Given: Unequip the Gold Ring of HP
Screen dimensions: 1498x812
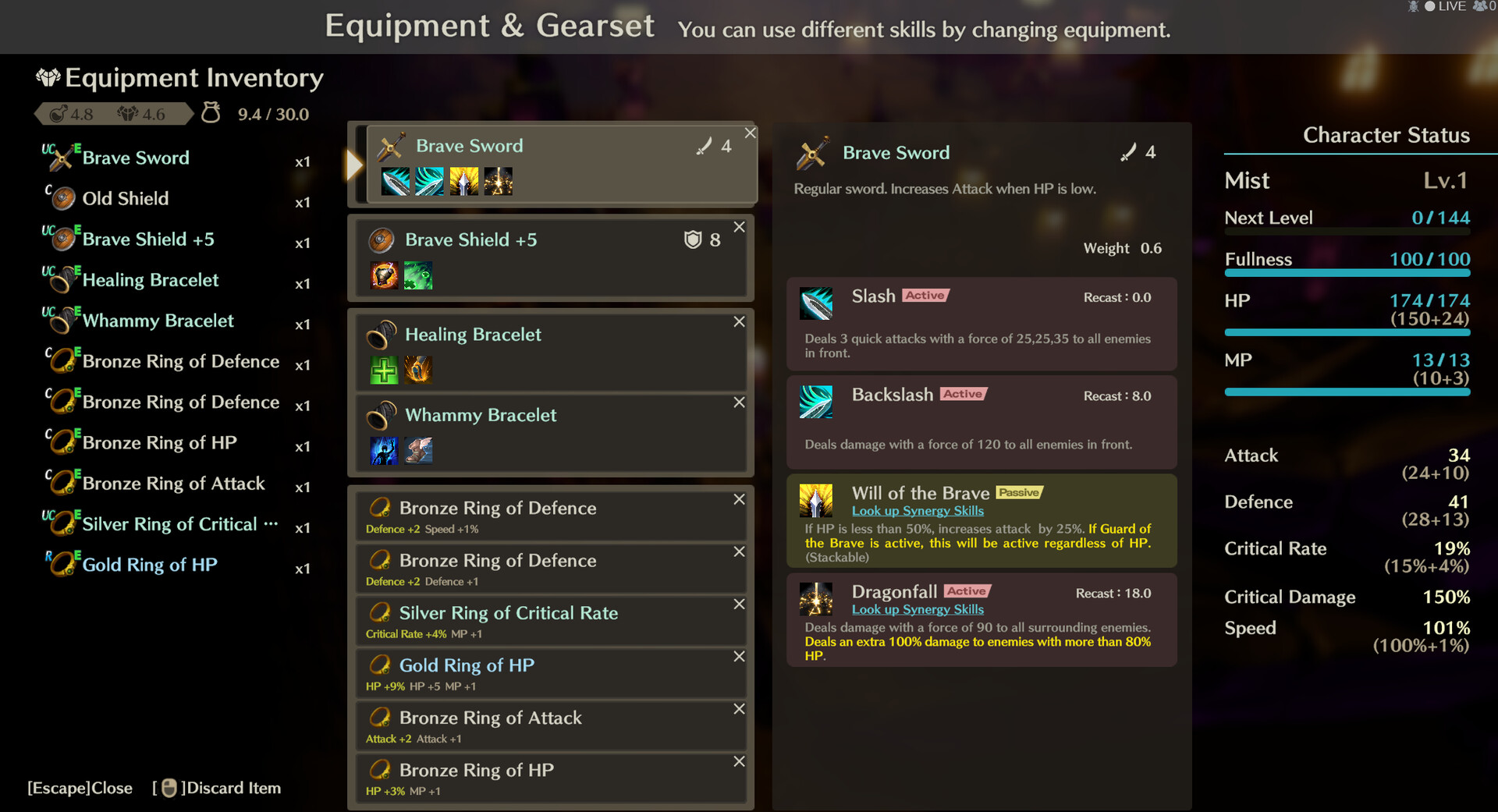Looking at the screenshot, I should pos(739,657).
